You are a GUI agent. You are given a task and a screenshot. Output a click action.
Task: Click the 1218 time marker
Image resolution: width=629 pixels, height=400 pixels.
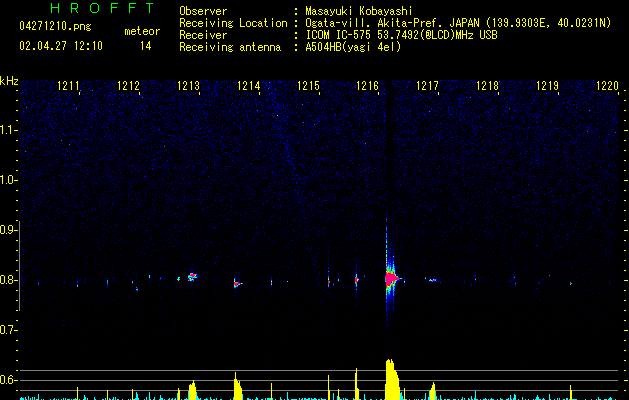coord(487,86)
